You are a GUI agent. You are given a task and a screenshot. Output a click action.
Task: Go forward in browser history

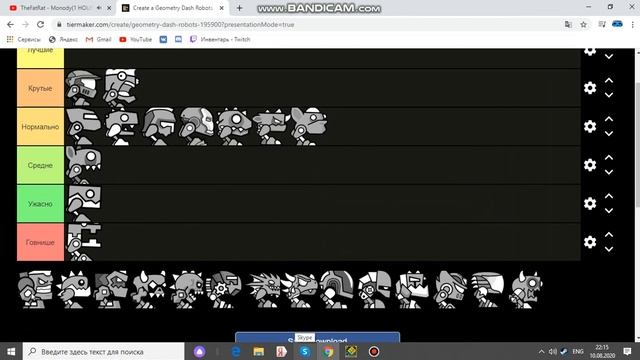tap(25, 24)
